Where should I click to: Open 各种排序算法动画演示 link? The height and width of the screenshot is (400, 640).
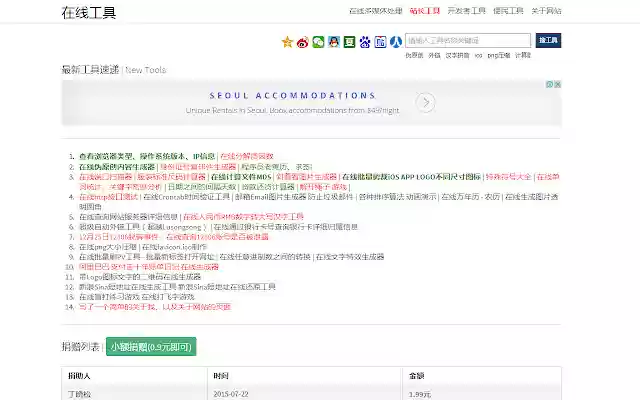pyautogui.click(x=398, y=197)
